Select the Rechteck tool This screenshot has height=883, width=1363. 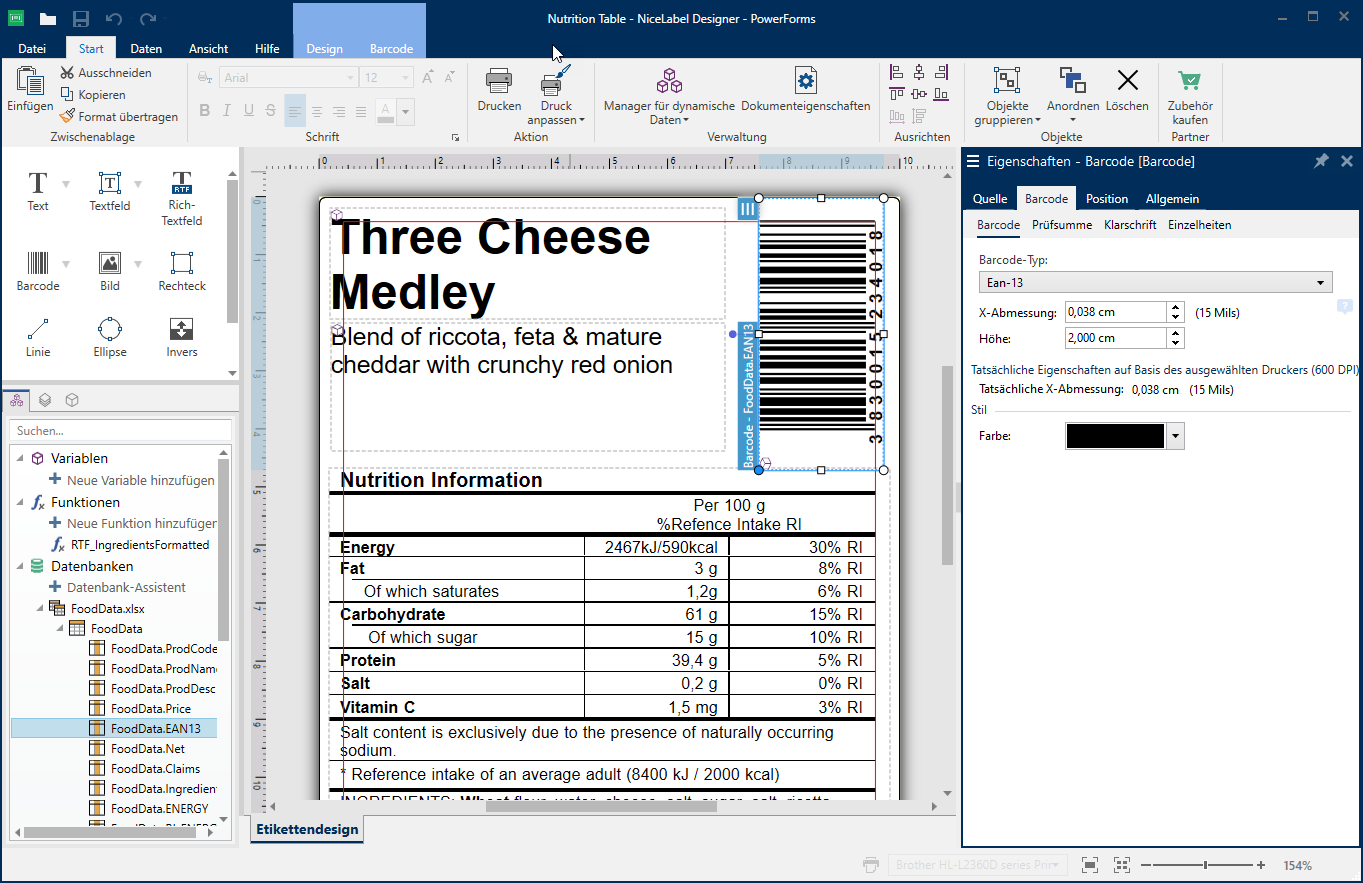(182, 270)
